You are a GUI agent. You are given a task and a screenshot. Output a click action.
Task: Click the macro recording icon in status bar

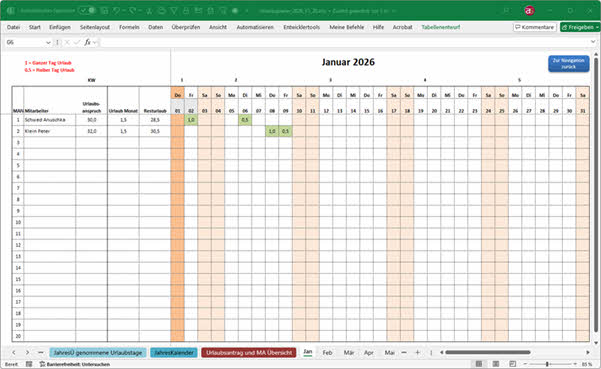[x=29, y=364]
